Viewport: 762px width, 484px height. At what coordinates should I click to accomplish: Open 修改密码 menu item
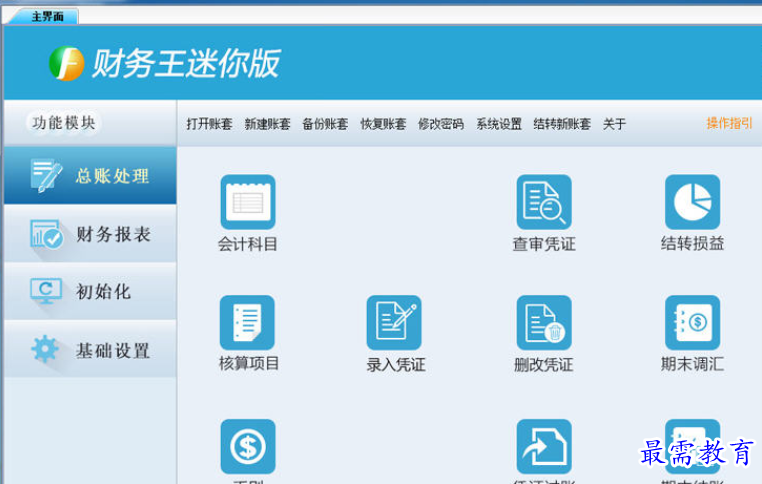click(x=441, y=124)
